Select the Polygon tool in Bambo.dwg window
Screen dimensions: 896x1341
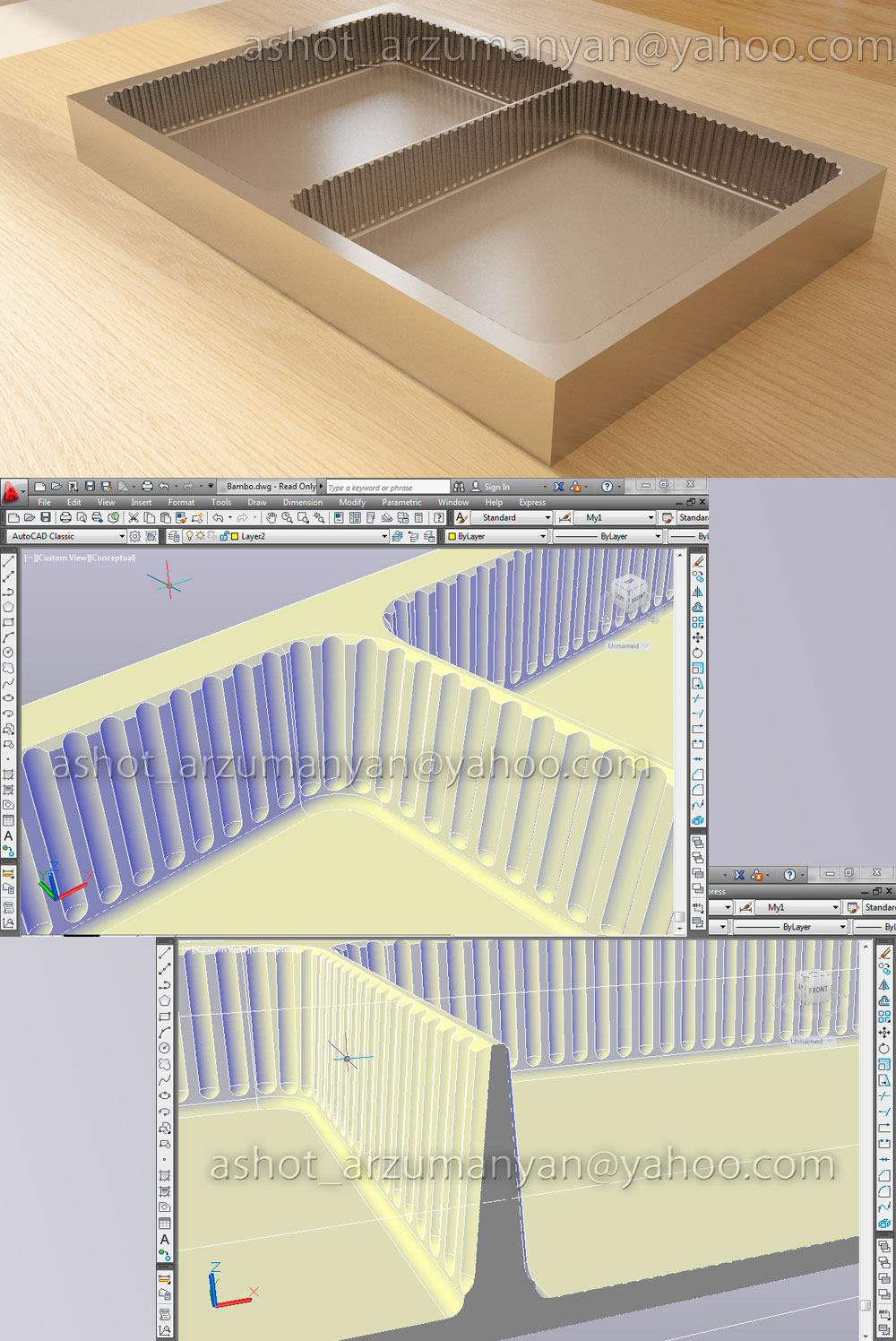coord(9,607)
